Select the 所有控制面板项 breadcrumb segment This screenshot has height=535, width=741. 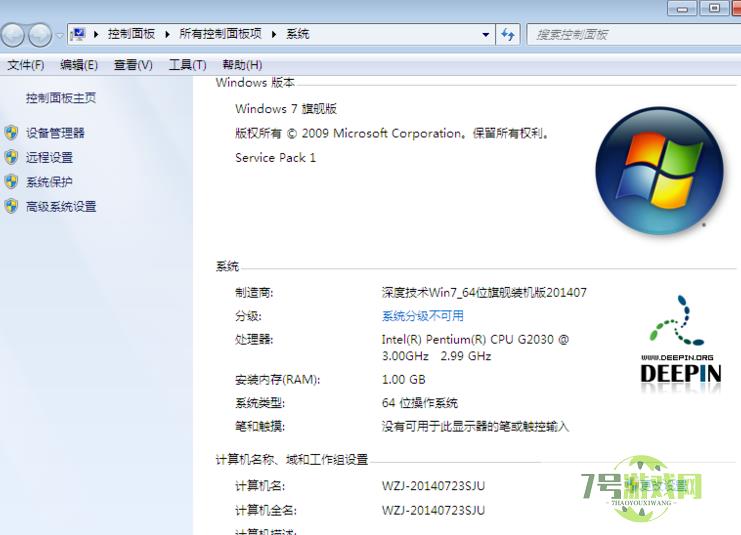coord(220,34)
